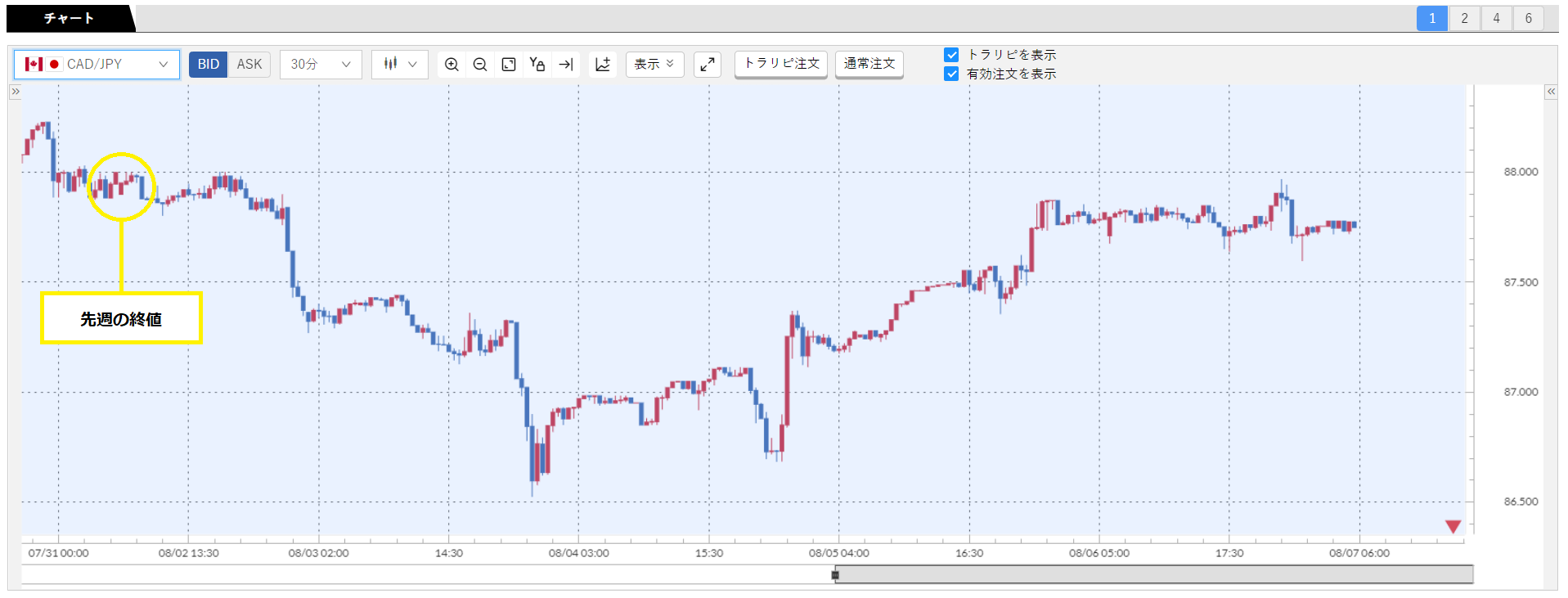1568x598 pixels.
Task: Click the chart time range scrollbar thumb
Action: (x=1154, y=574)
